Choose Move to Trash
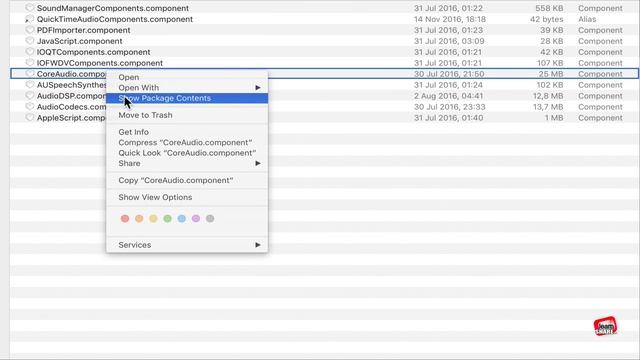The image size is (640, 360). (187, 115)
